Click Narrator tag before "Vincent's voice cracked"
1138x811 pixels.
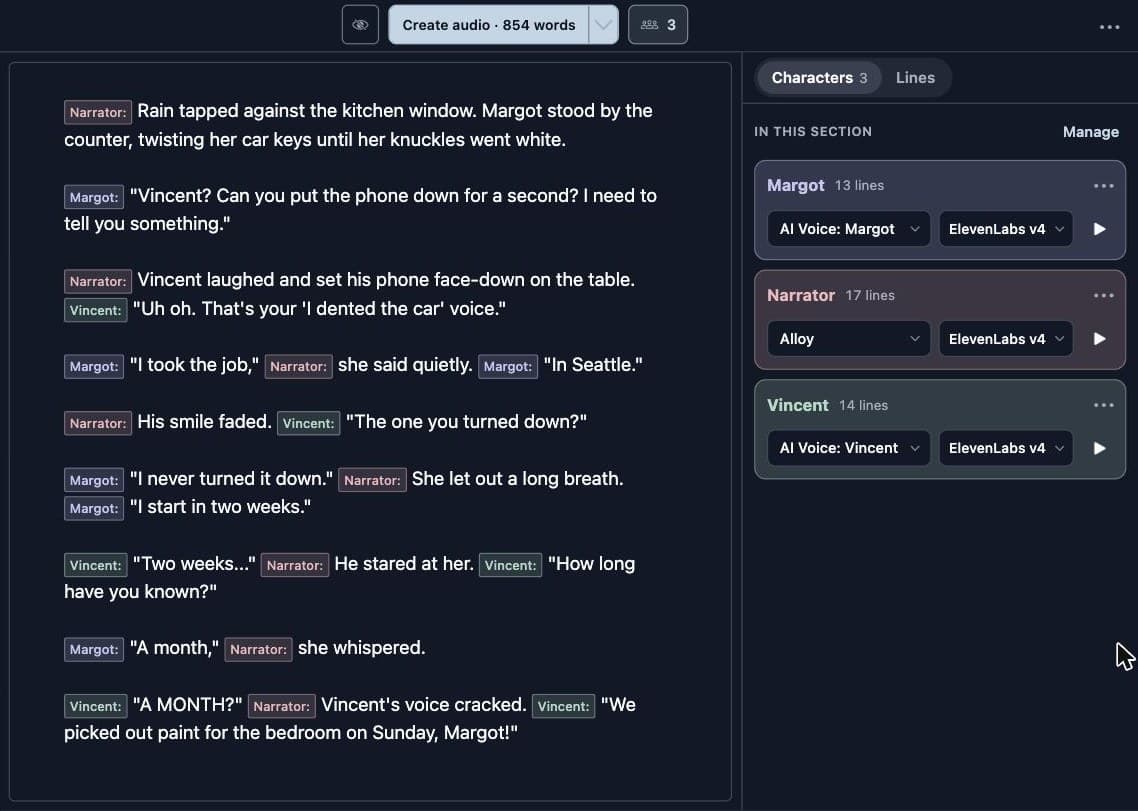click(x=282, y=706)
